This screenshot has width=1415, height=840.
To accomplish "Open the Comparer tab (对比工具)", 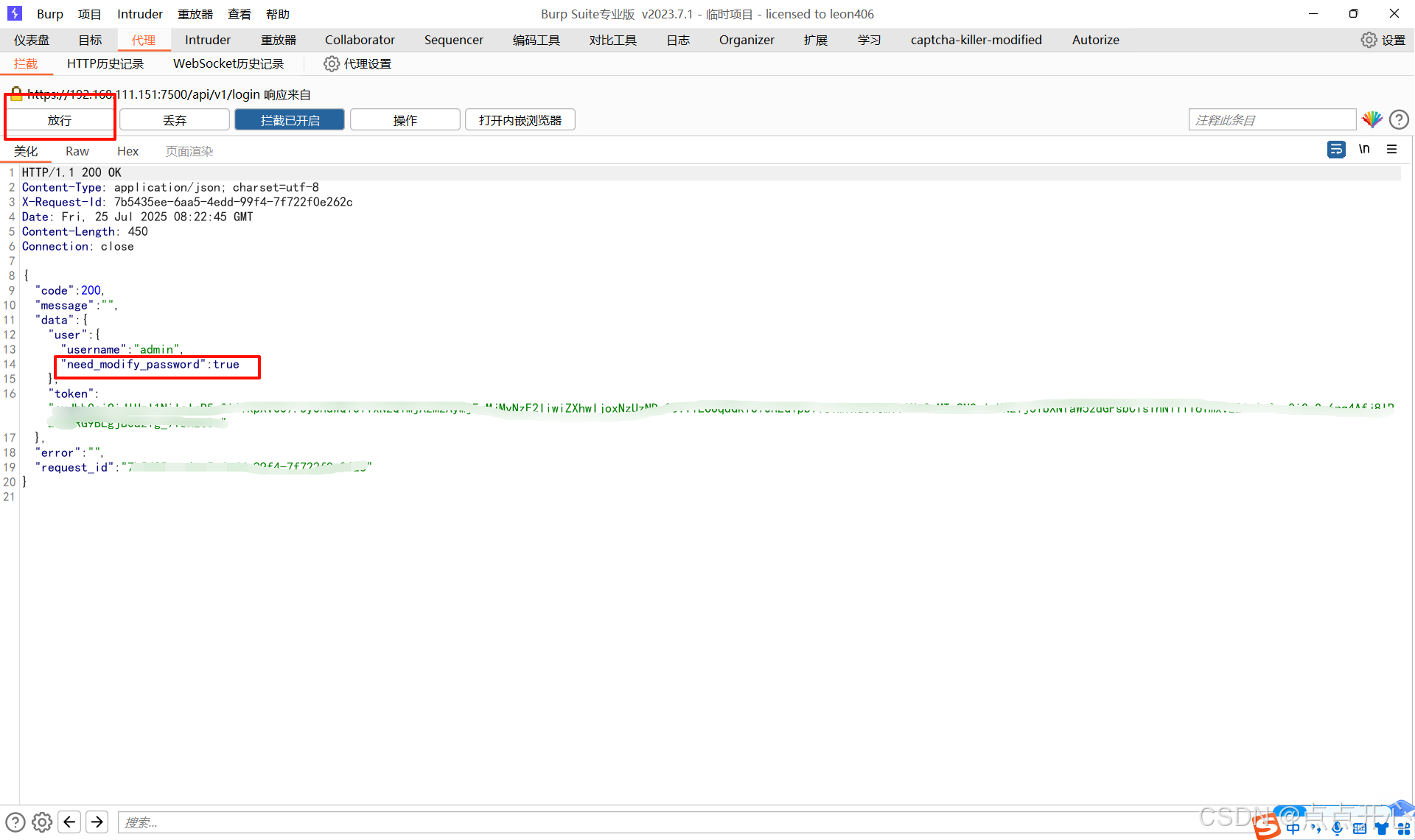I will [613, 40].
